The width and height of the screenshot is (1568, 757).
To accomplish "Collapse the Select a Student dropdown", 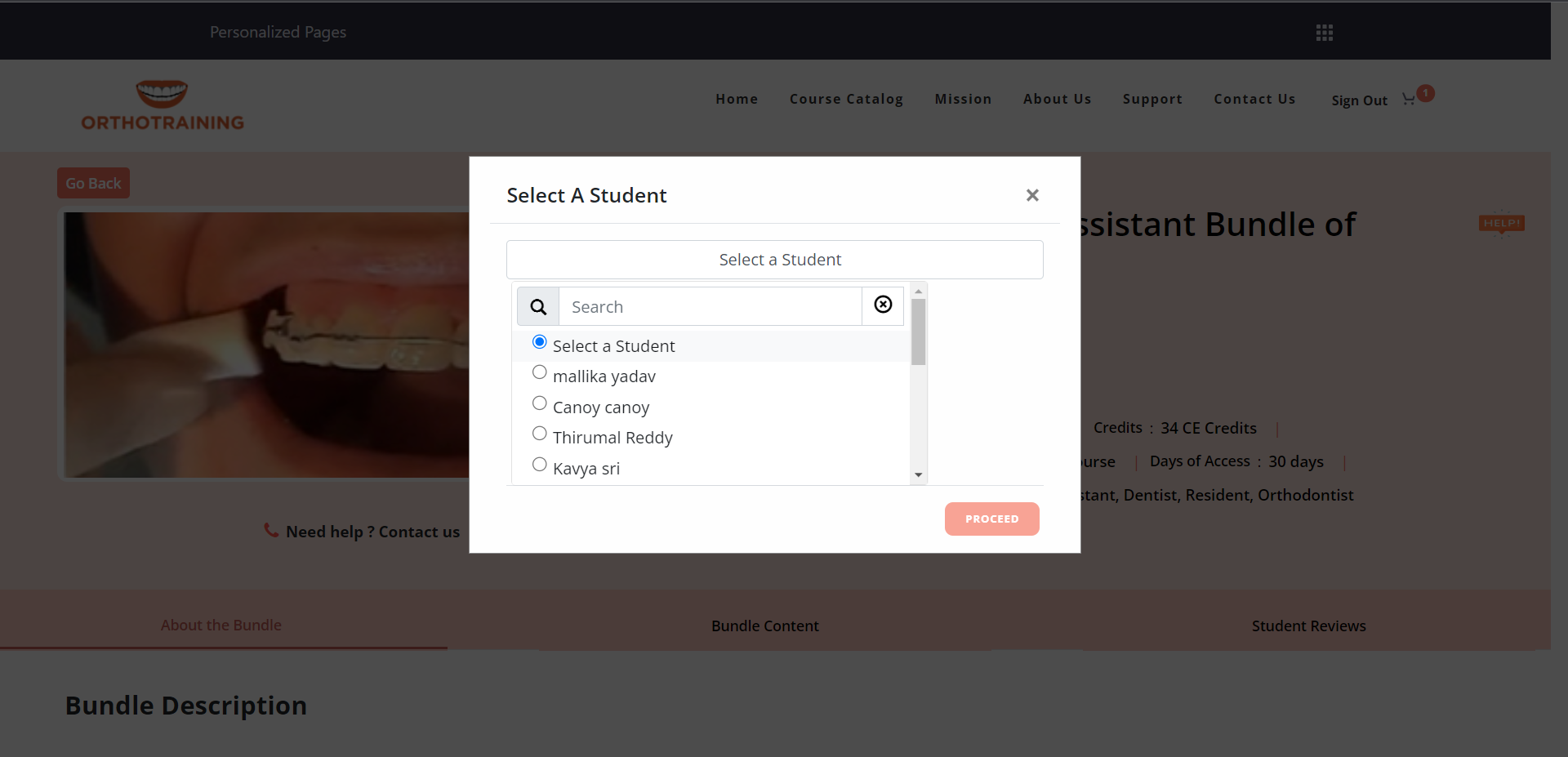I will [x=774, y=260].
